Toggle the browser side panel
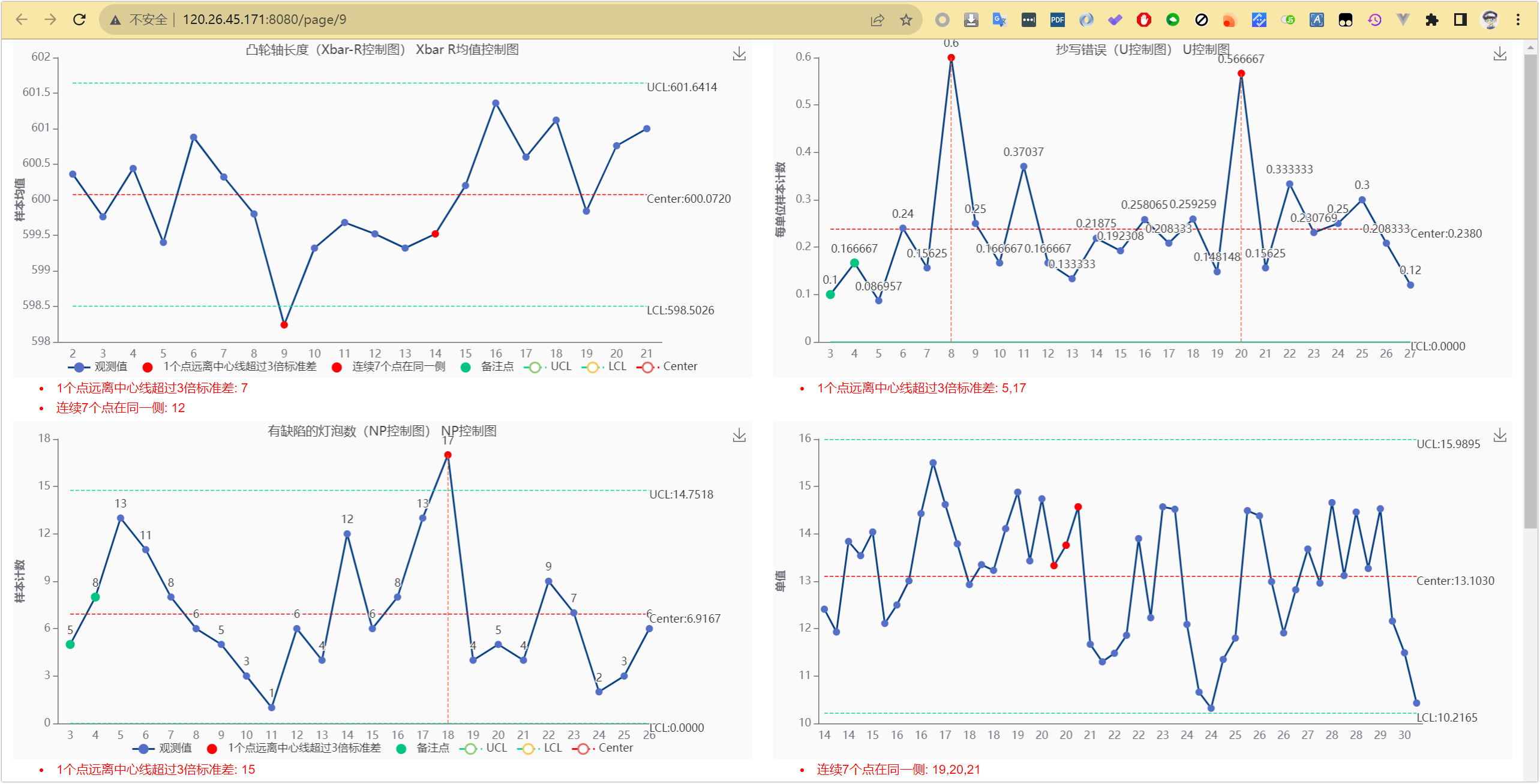Screen dimensions: 1540x784 1460,20
